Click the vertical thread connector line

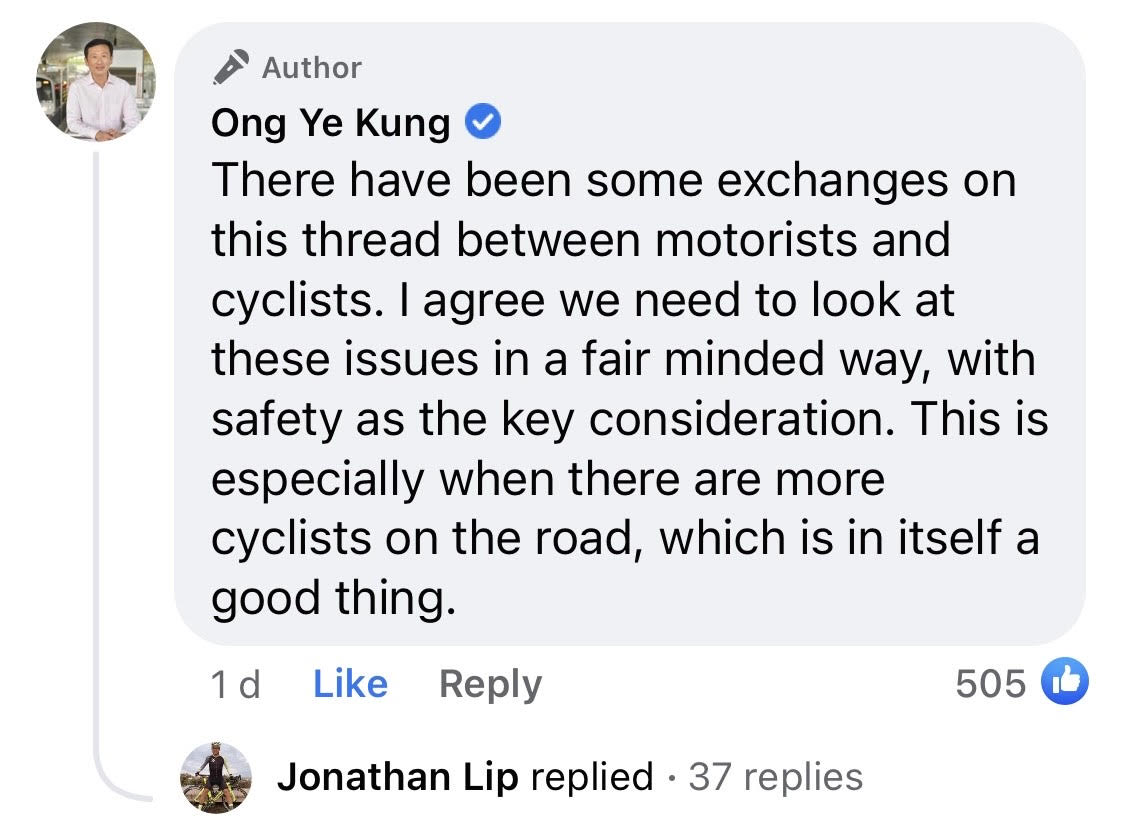(x=97, y=450)
